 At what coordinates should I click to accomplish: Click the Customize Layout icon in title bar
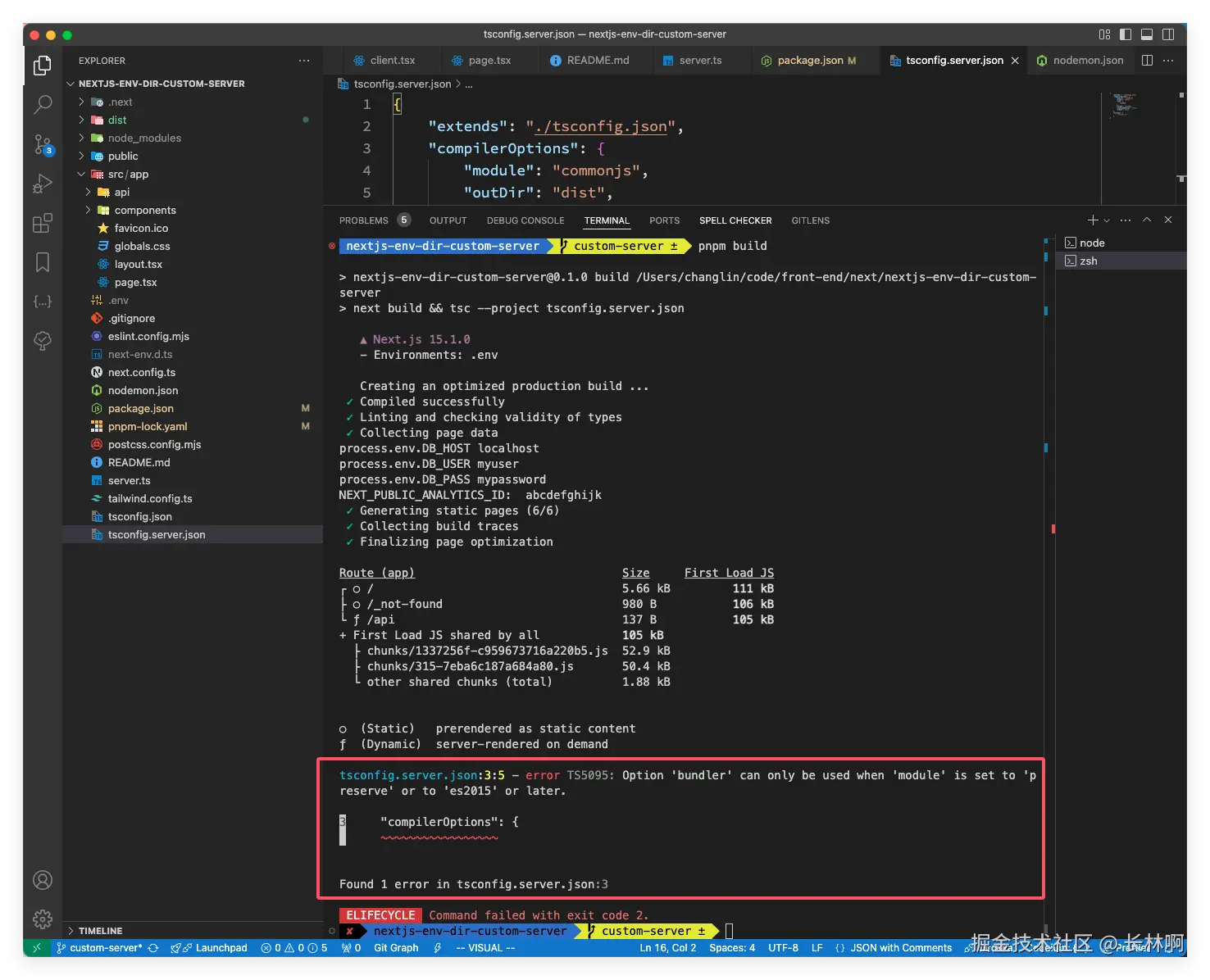click(1104, 34)
